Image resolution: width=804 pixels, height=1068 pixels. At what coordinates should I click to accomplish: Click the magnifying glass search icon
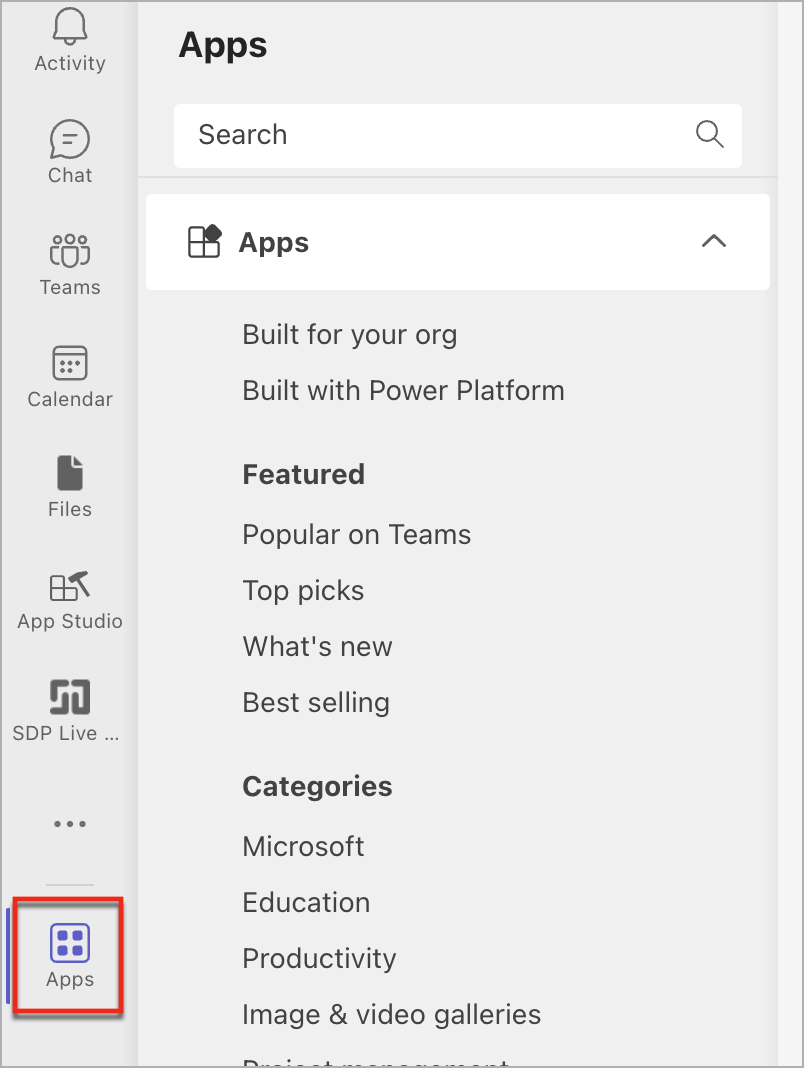pyautogui.click(x=709, y=135)
